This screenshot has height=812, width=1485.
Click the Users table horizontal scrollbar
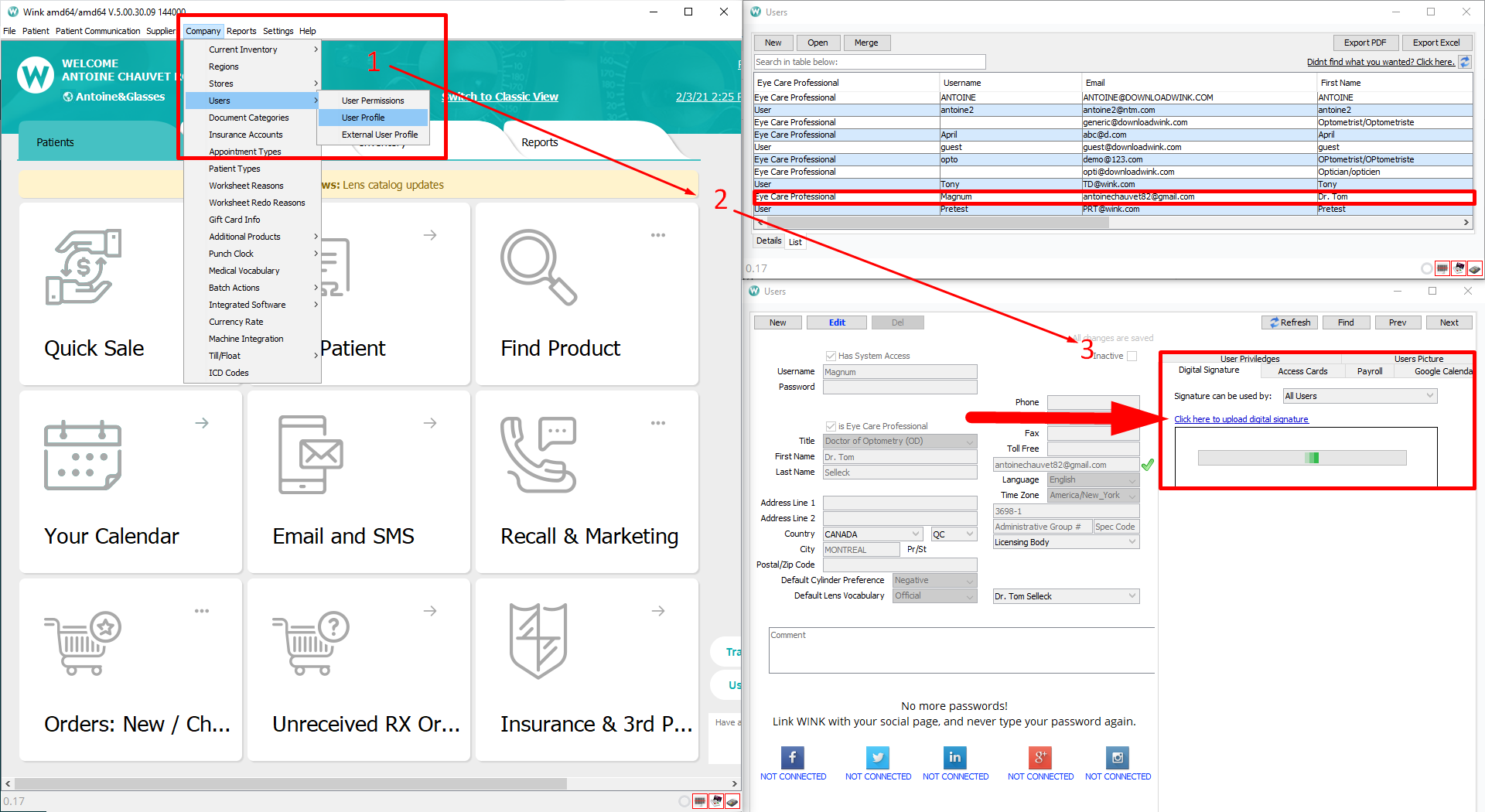[x=937, y=222]
